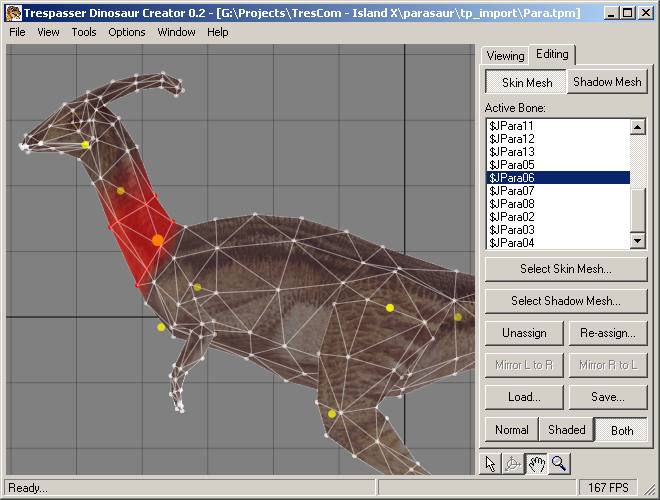Click the Ready... status text
Image resolution: width=660 pixels, height=500 pixels.
pyautogui.click(x=28, y=488)
